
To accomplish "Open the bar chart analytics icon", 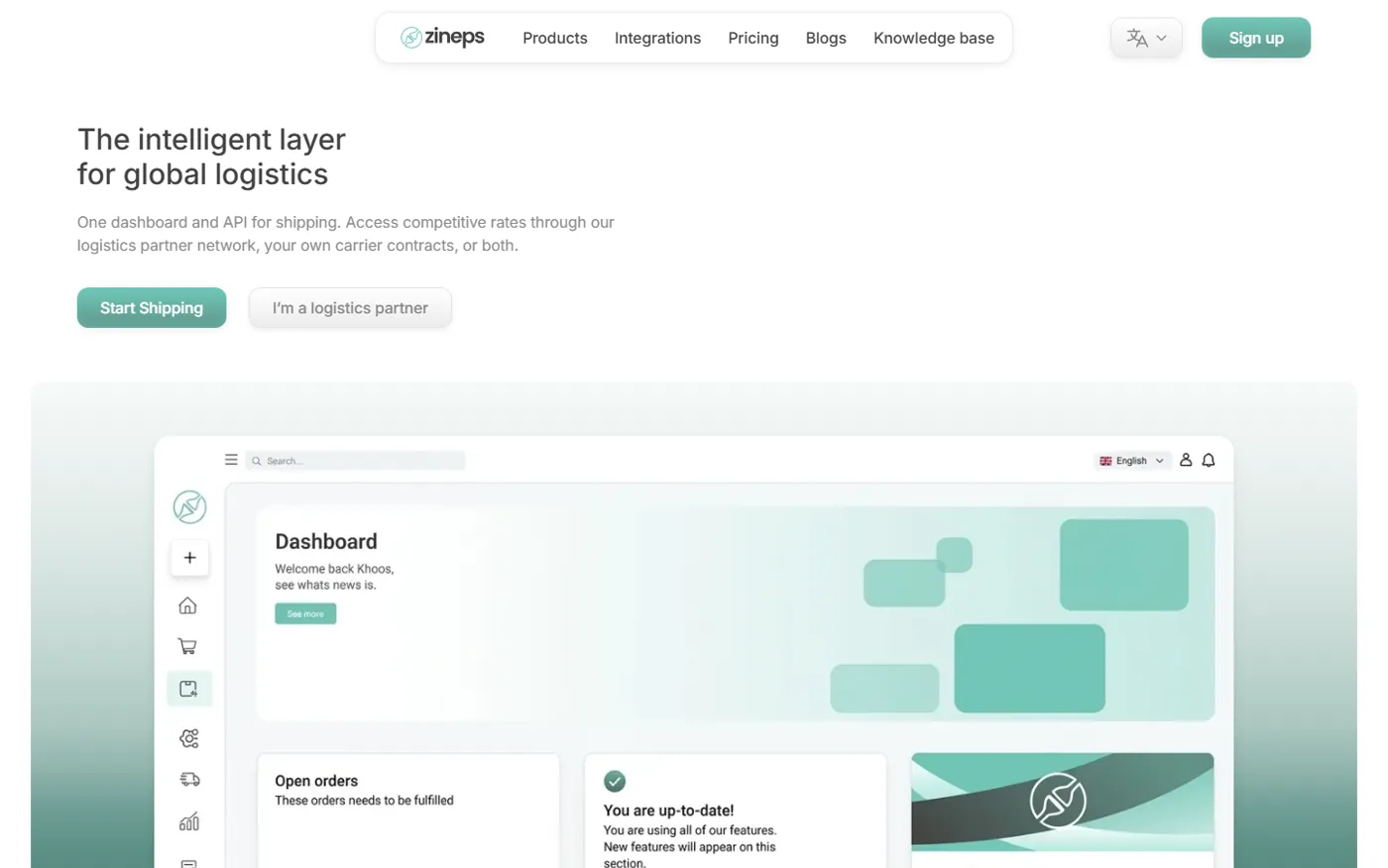I will point(189,821).
